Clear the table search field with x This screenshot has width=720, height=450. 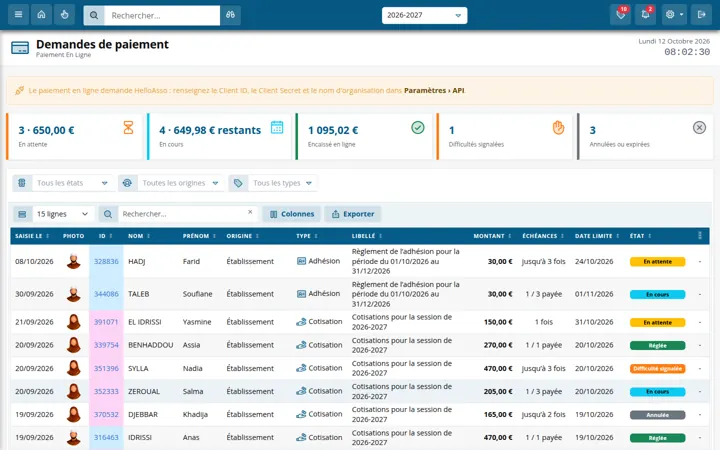(250, 212)
